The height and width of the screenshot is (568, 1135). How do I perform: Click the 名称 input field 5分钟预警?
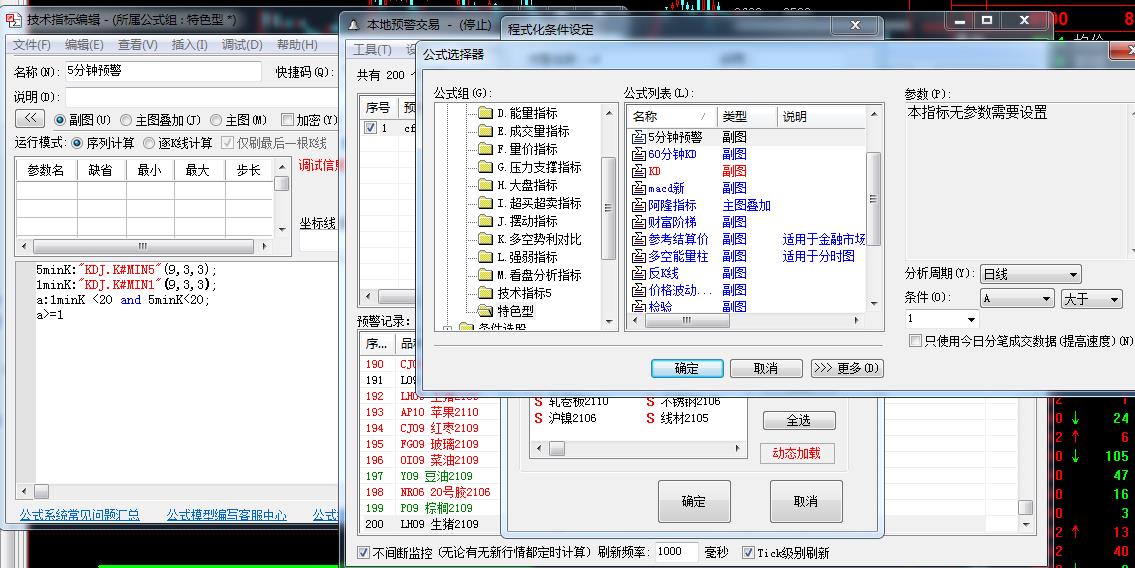click(x=162, y=72)
